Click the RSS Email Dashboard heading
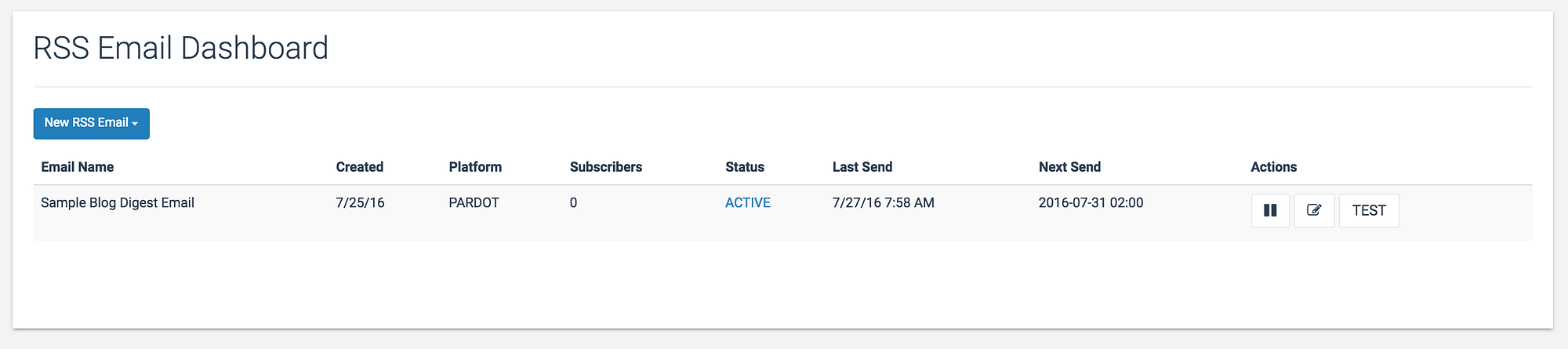Image resolution: width=1568 pixels, height=349 pixels. coord(181,49)
